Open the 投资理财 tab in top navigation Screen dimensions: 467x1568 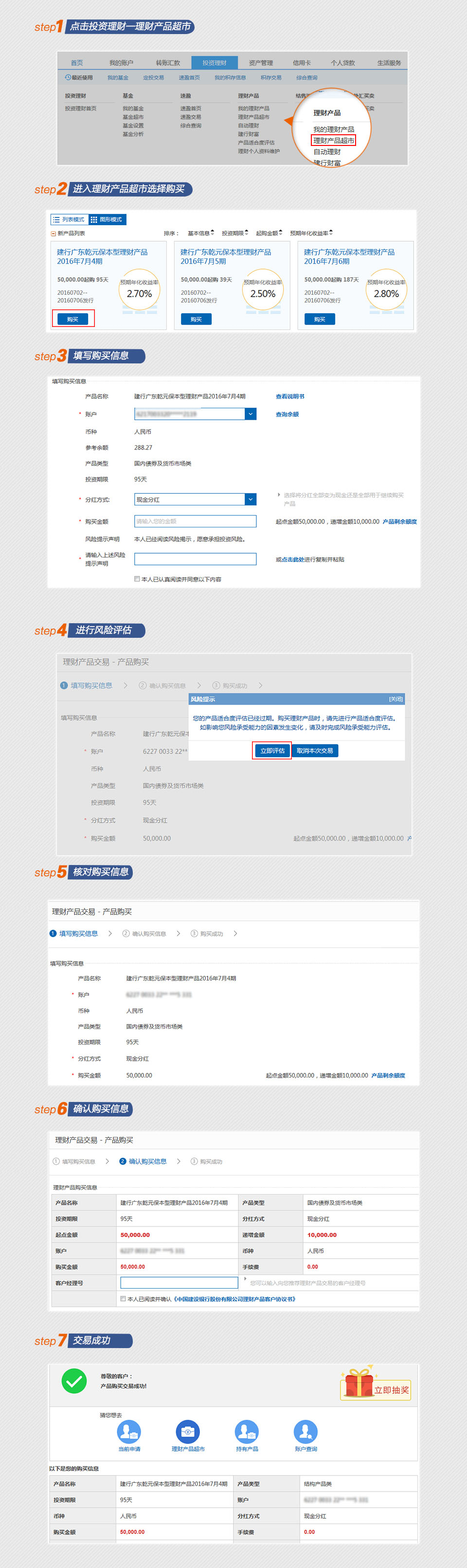coord(215,63)
